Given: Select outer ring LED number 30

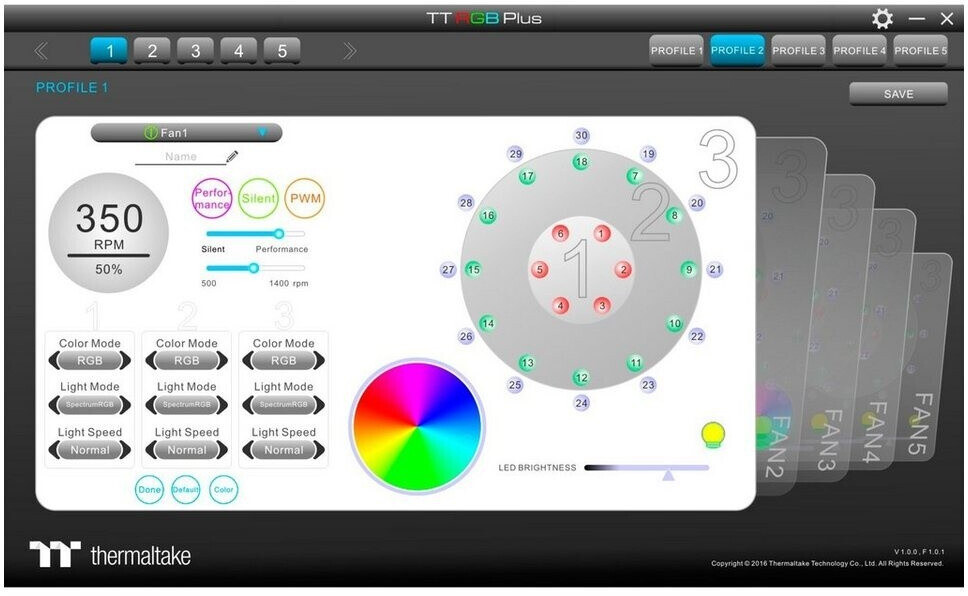Looking at the screenshot, I should pyautogui.click(x=581, y=136).
